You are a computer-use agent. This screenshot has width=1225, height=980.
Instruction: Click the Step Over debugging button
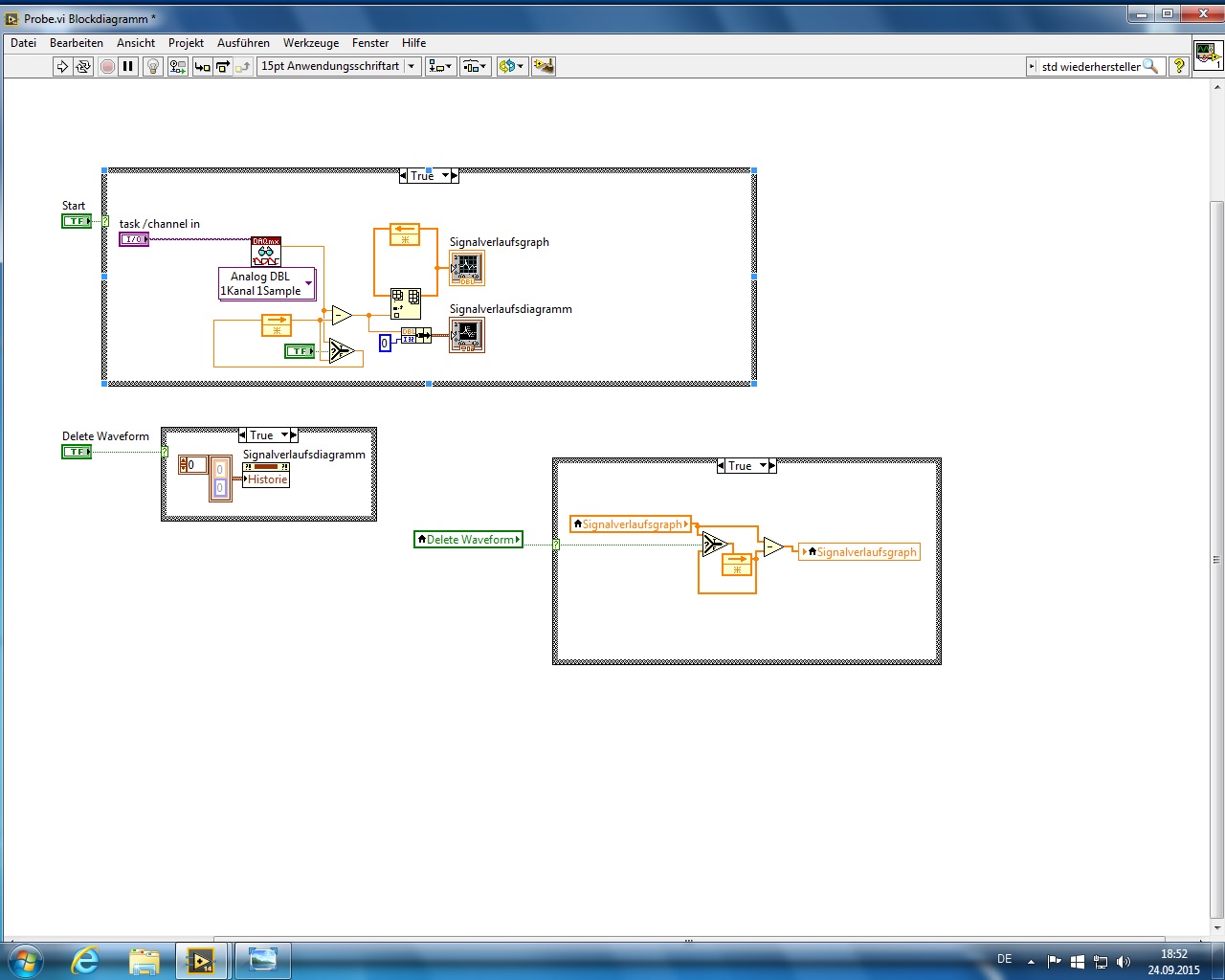(x=223, y=66)
